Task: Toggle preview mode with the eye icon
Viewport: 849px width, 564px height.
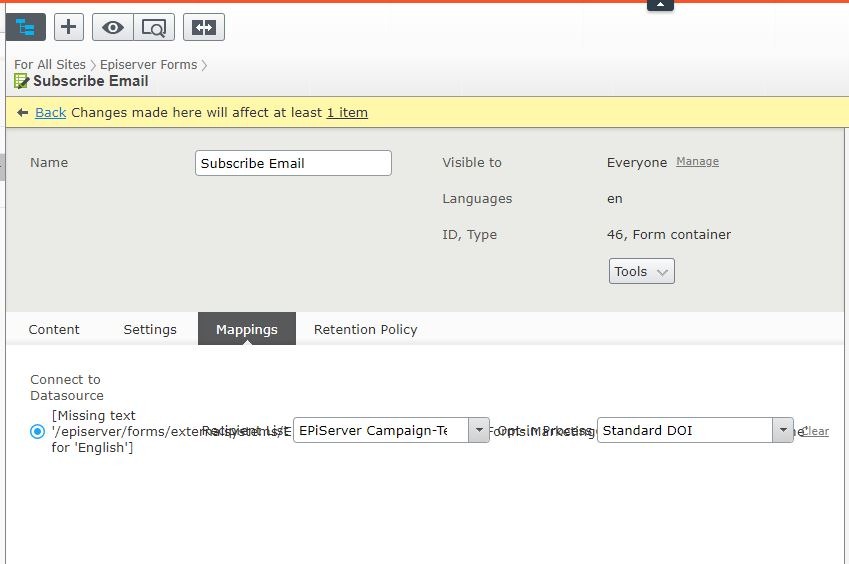Action: tap(112, 27)
